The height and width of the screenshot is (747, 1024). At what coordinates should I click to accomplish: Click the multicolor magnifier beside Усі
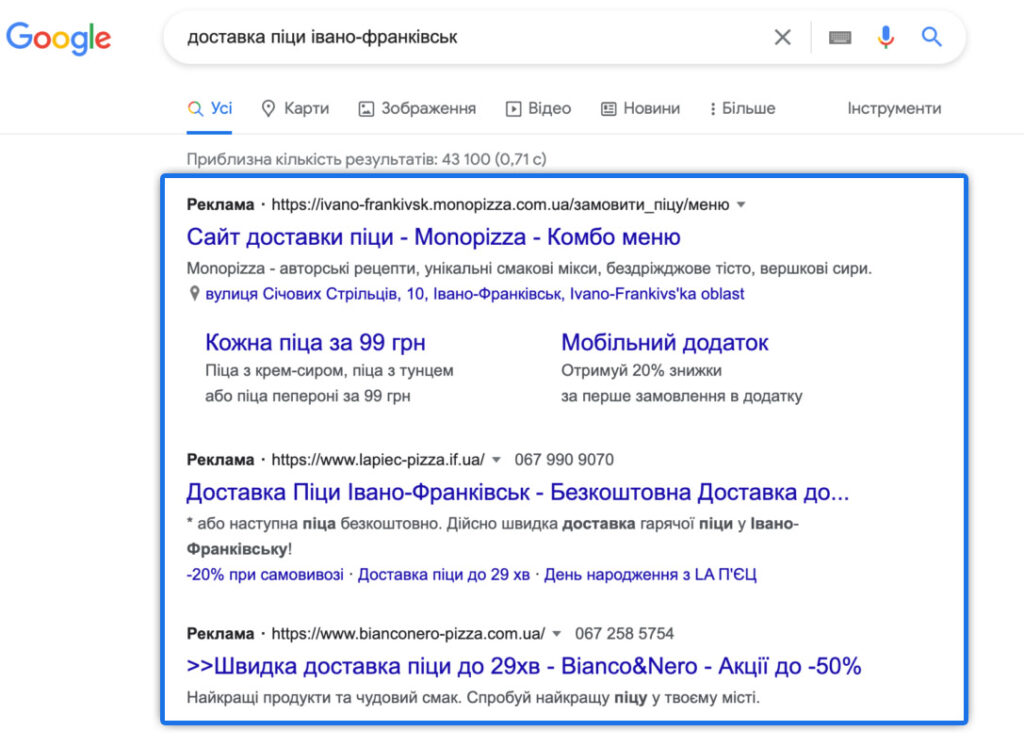click(195, 109)
